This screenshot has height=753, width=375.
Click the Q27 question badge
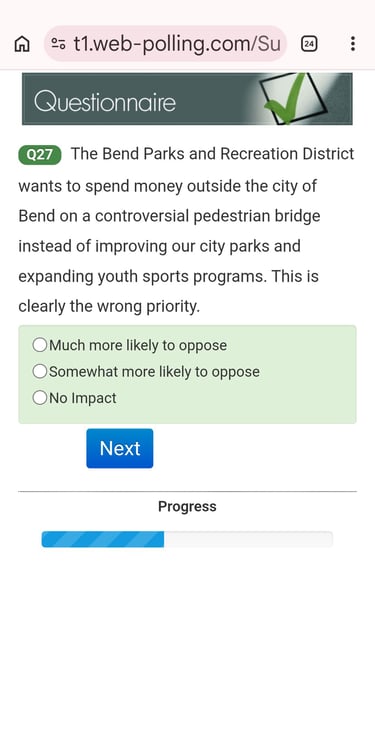pos(40,156)
